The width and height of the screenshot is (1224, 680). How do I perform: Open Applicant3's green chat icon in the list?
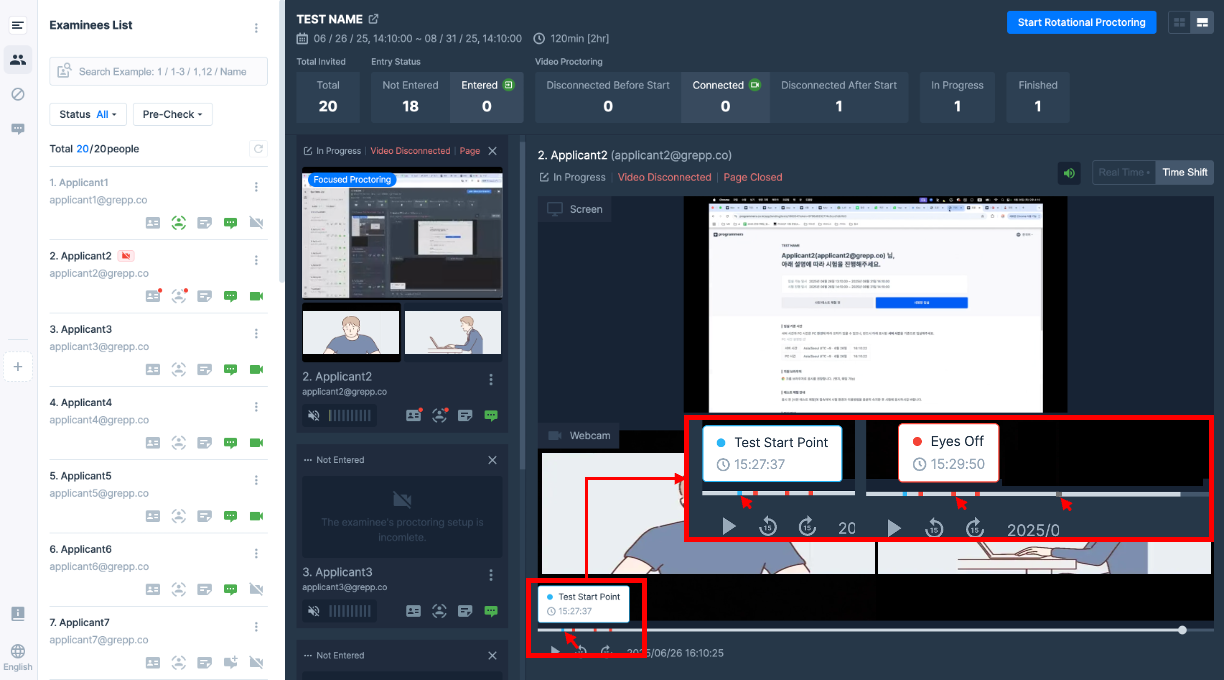click(231, 369)
